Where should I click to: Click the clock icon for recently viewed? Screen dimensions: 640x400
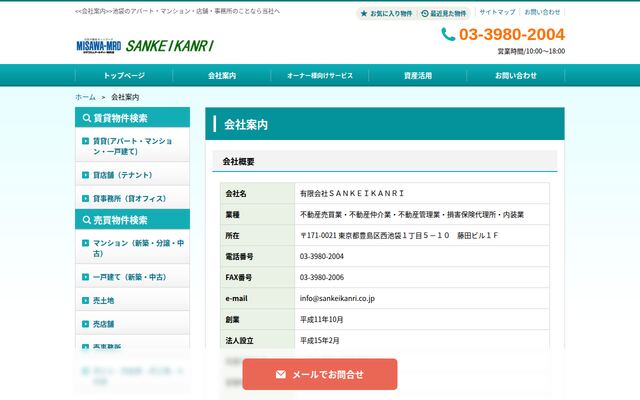[425, 13]
